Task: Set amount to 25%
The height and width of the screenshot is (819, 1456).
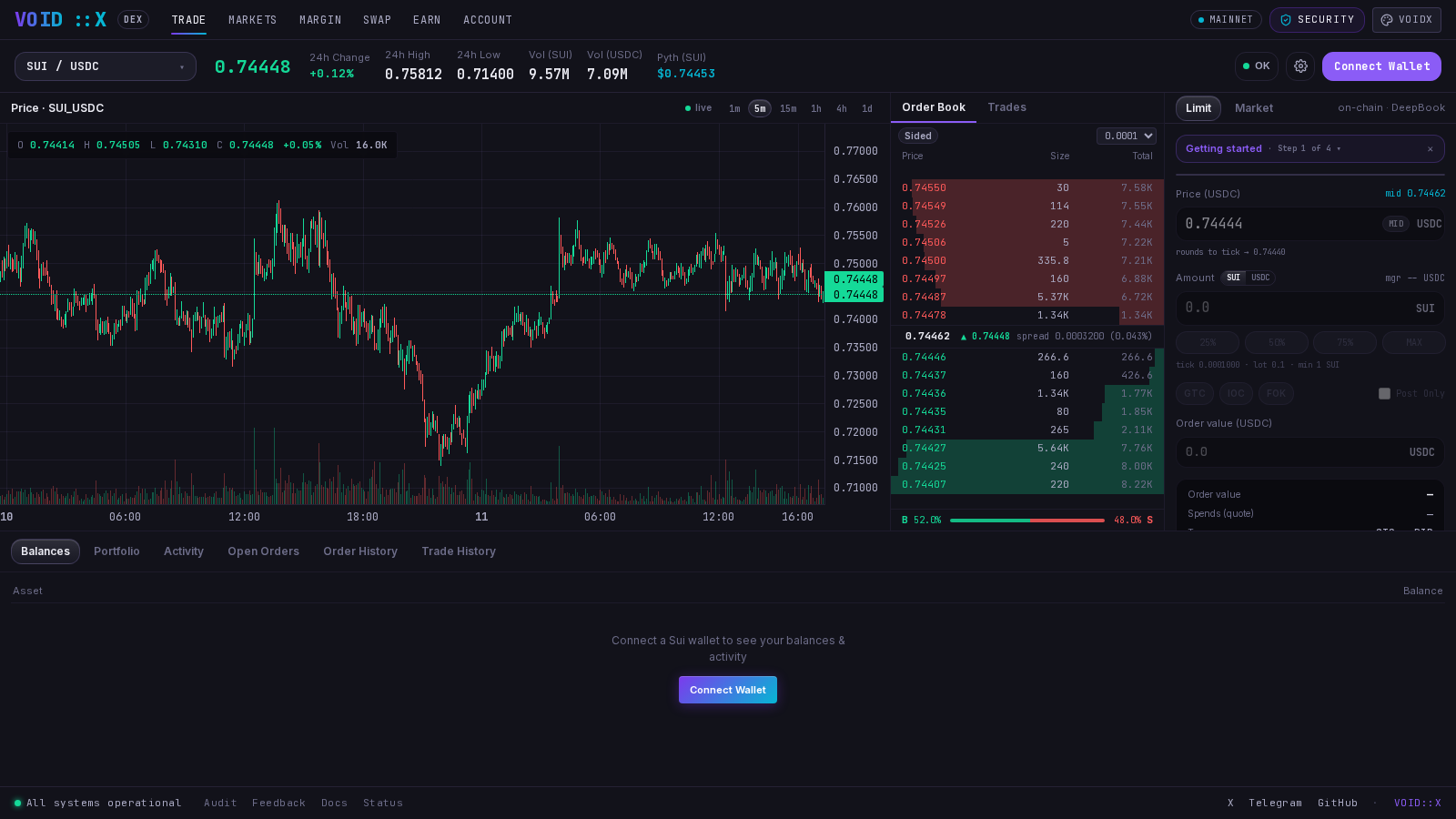Action: [1208, 342]
